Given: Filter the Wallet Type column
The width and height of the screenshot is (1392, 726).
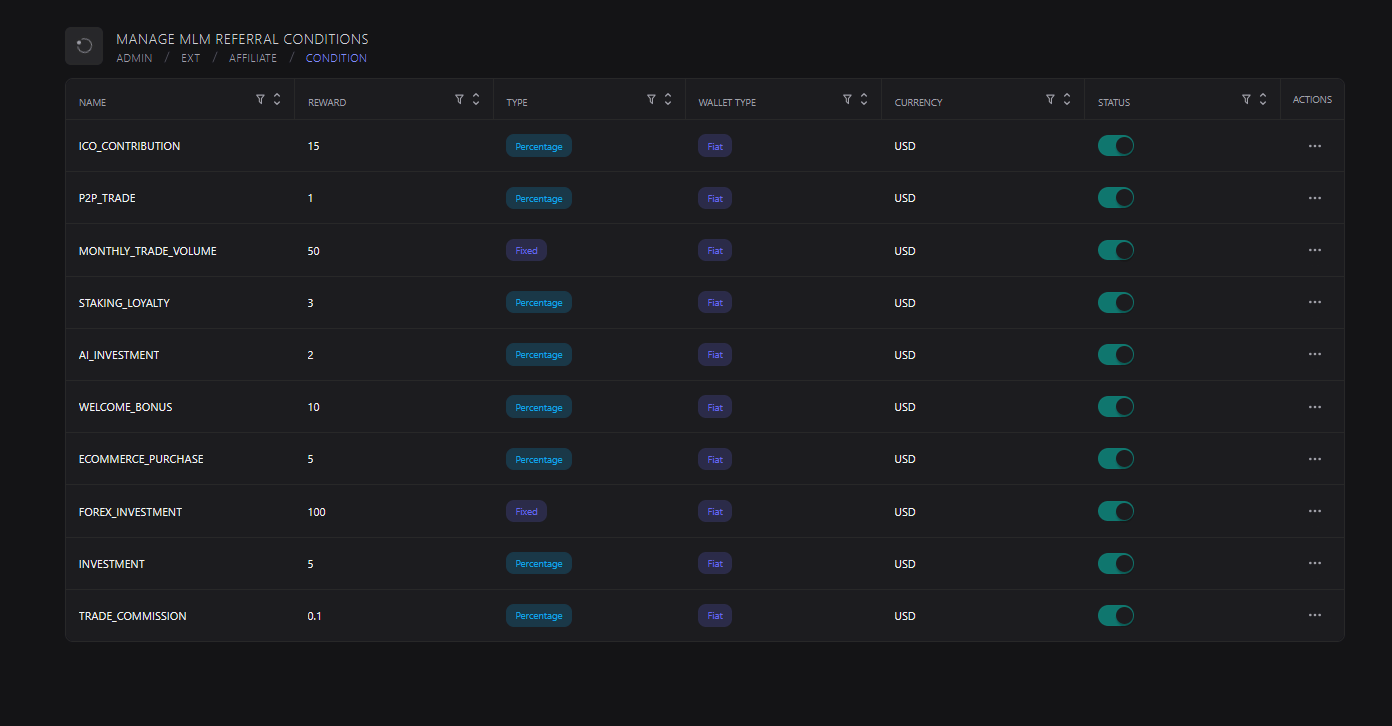Looking at the screenshot, I should tap(847, 99).
